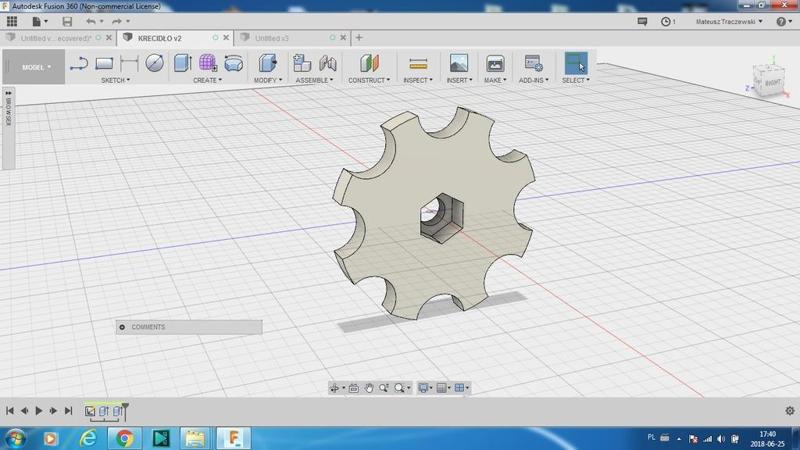Open the MODIFY dropdown menu
The image size is (800, 450).
(x=267, y=80)
